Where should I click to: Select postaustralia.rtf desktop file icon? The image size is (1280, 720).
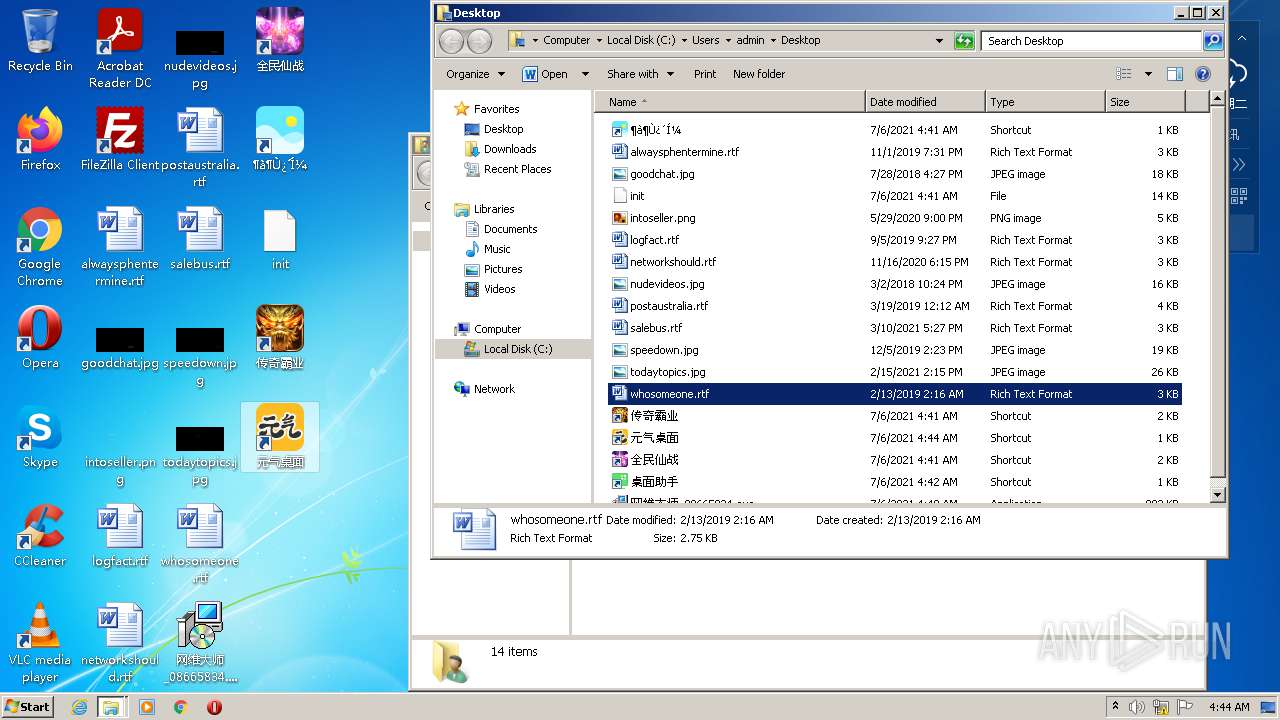pos(200,147)
